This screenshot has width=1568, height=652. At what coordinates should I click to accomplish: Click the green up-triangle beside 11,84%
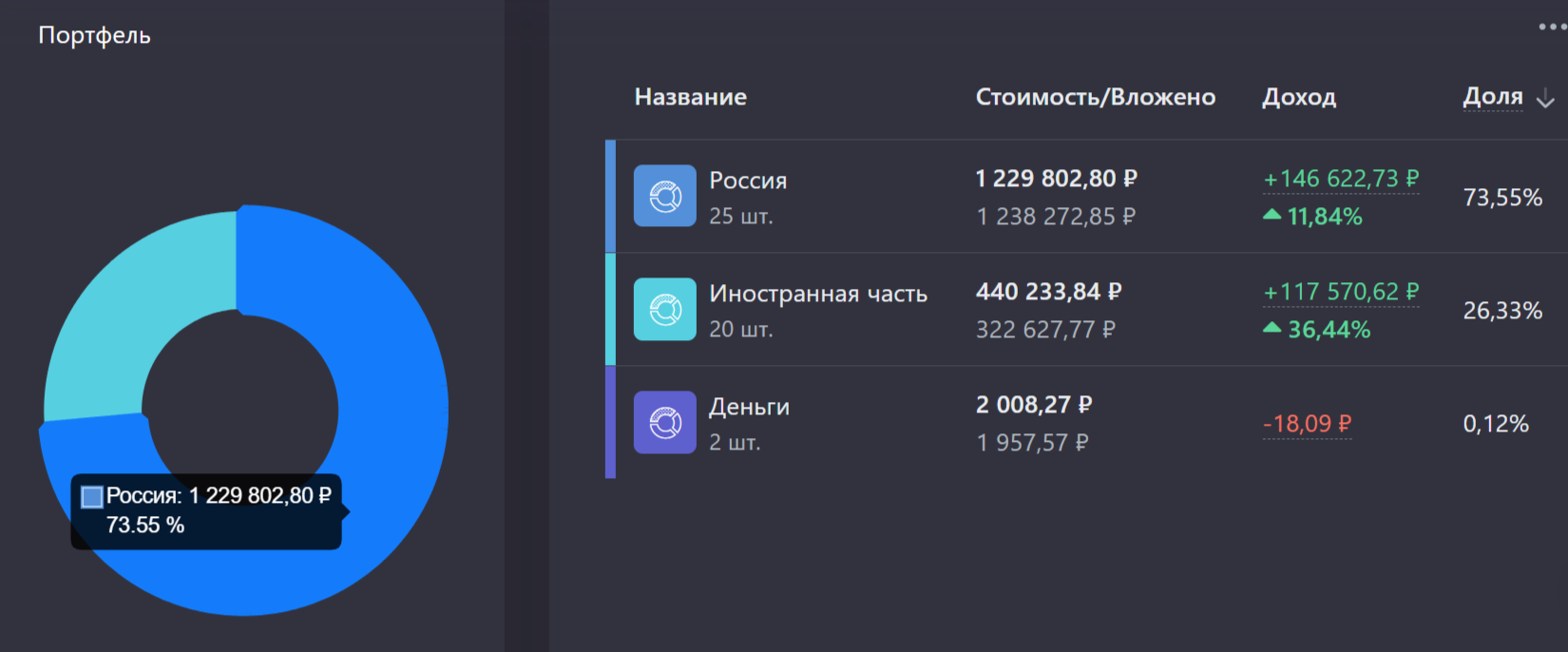[x=1272, y=216]
